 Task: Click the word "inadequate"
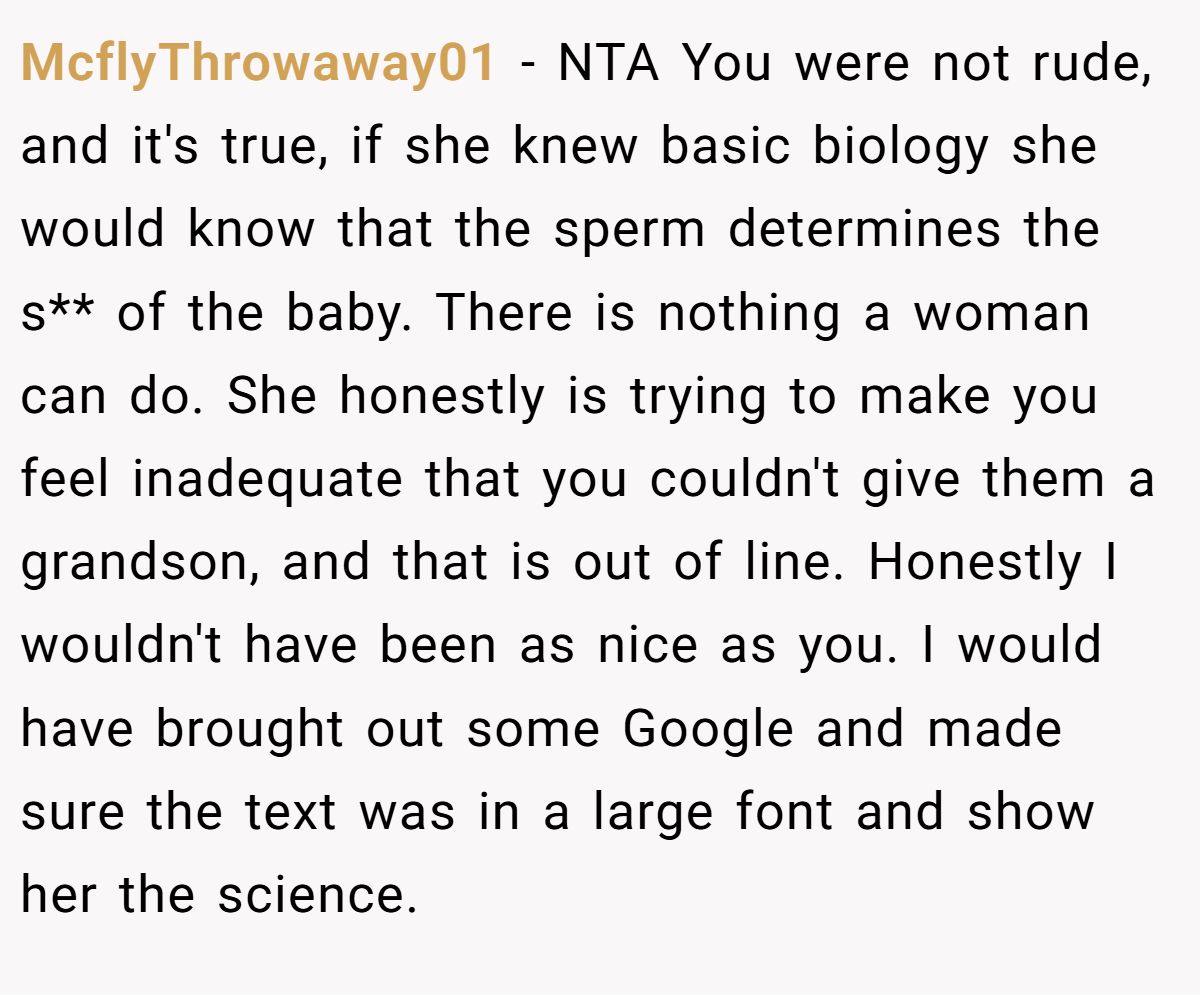267,480
